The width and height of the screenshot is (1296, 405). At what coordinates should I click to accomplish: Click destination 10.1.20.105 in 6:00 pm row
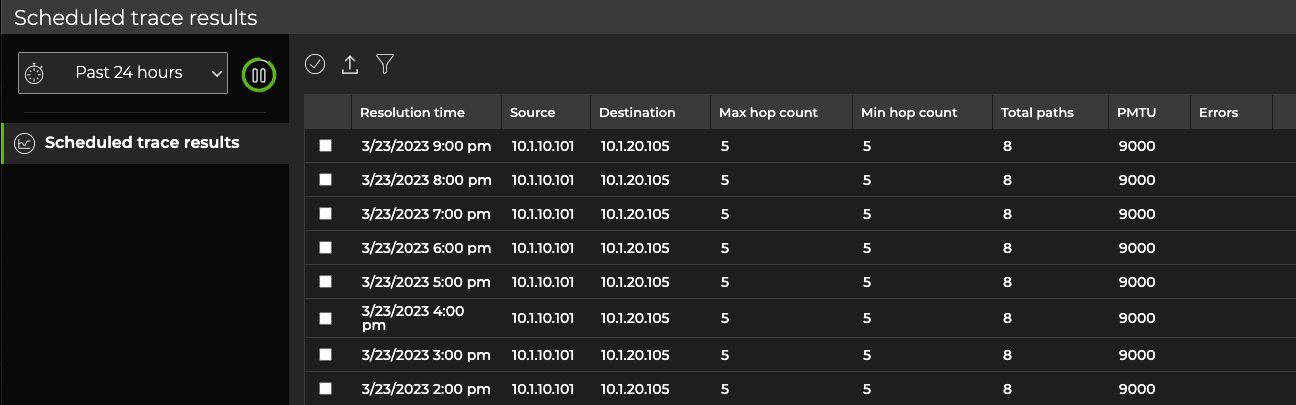pyautogui.click(x=635, y=248)
